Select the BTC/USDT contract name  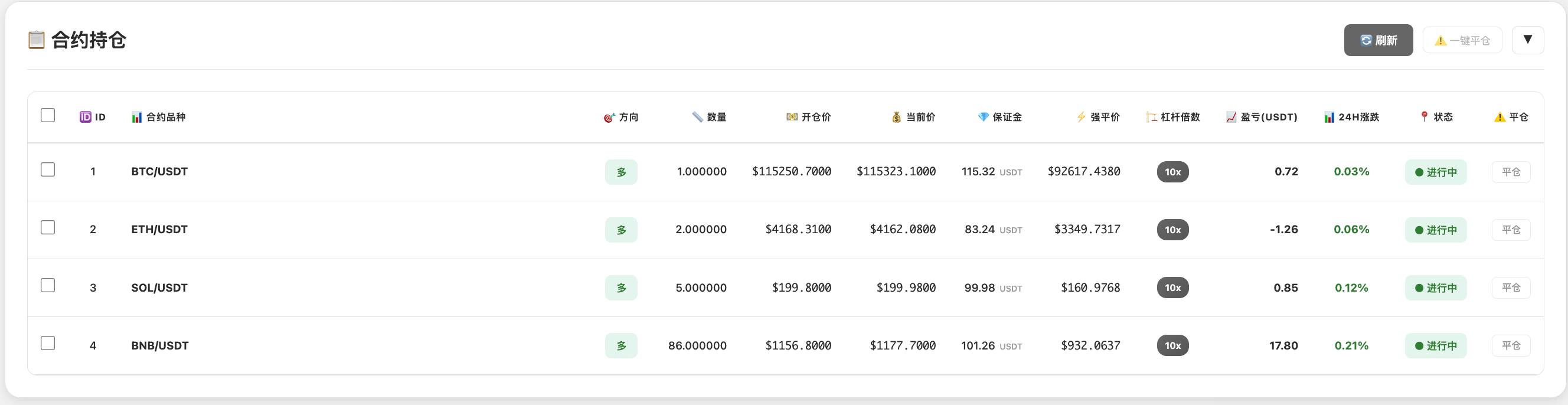159,172
